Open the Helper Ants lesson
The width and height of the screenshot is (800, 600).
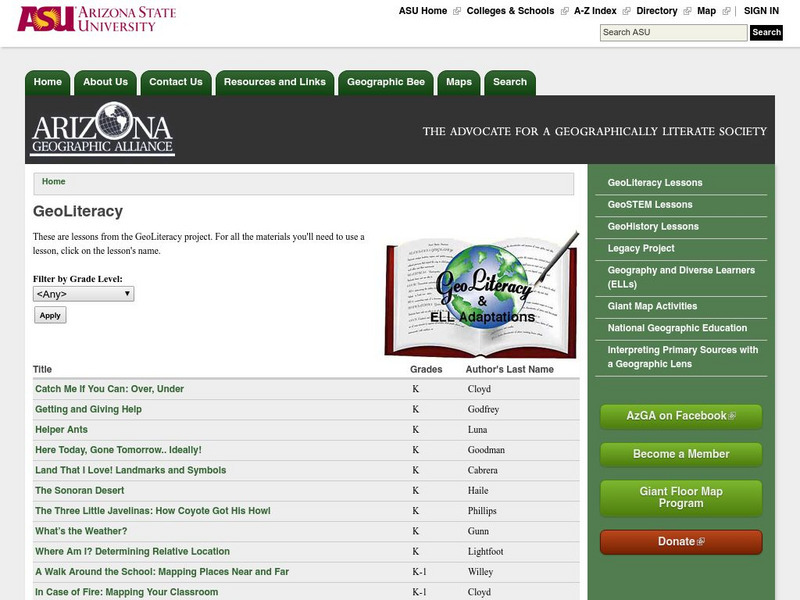coord(61,430)
